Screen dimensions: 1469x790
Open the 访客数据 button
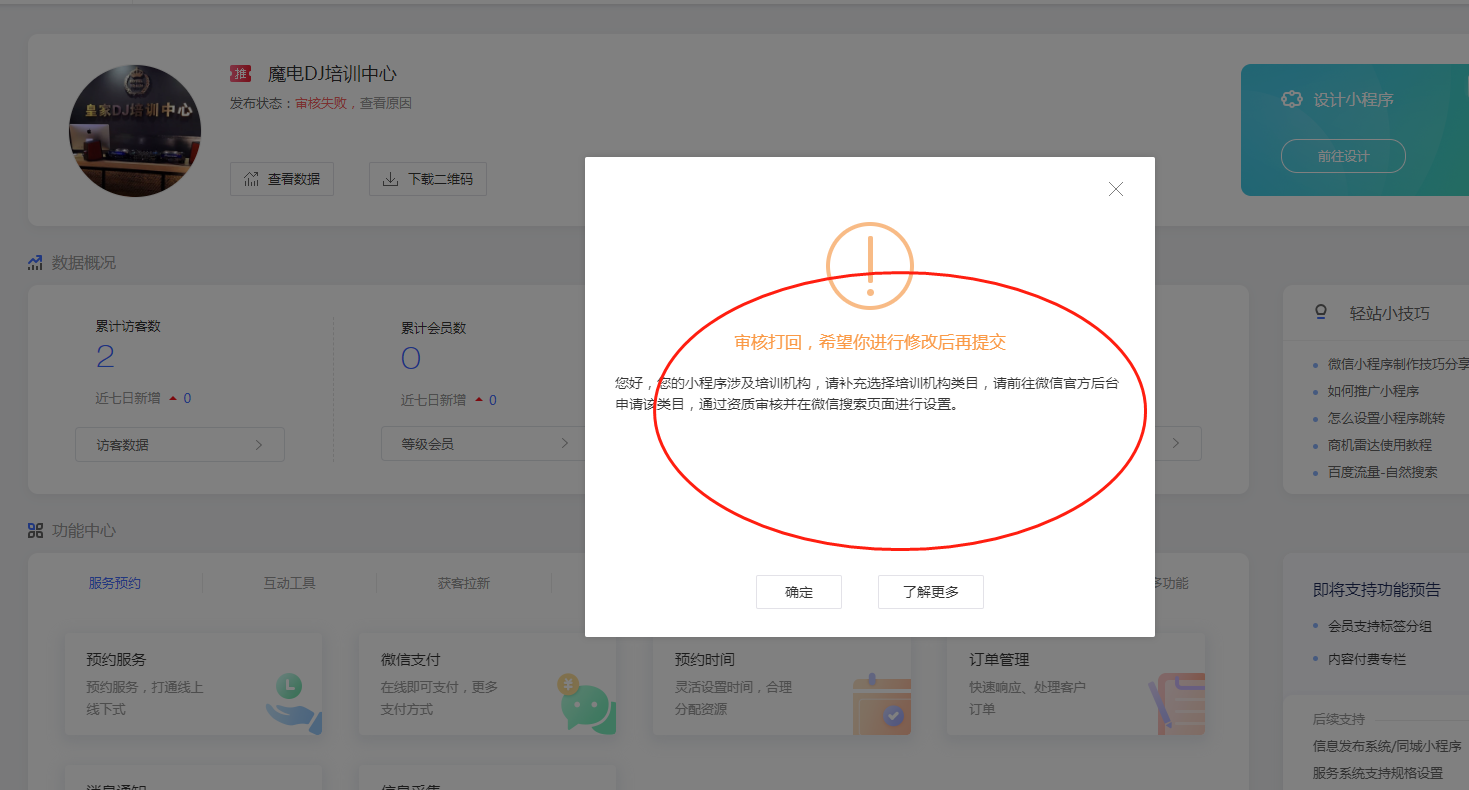180,444
